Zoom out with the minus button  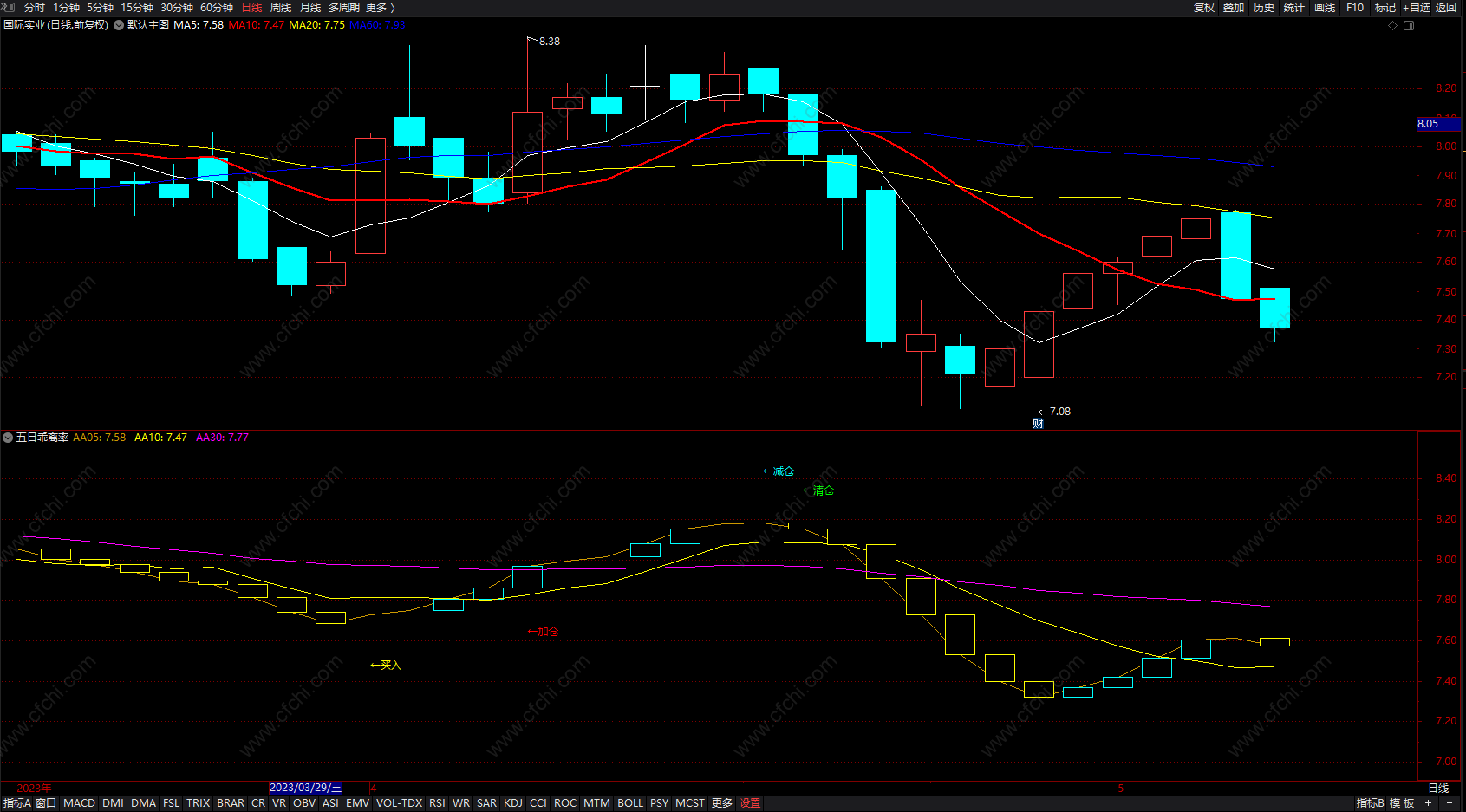coord(1449,803)
